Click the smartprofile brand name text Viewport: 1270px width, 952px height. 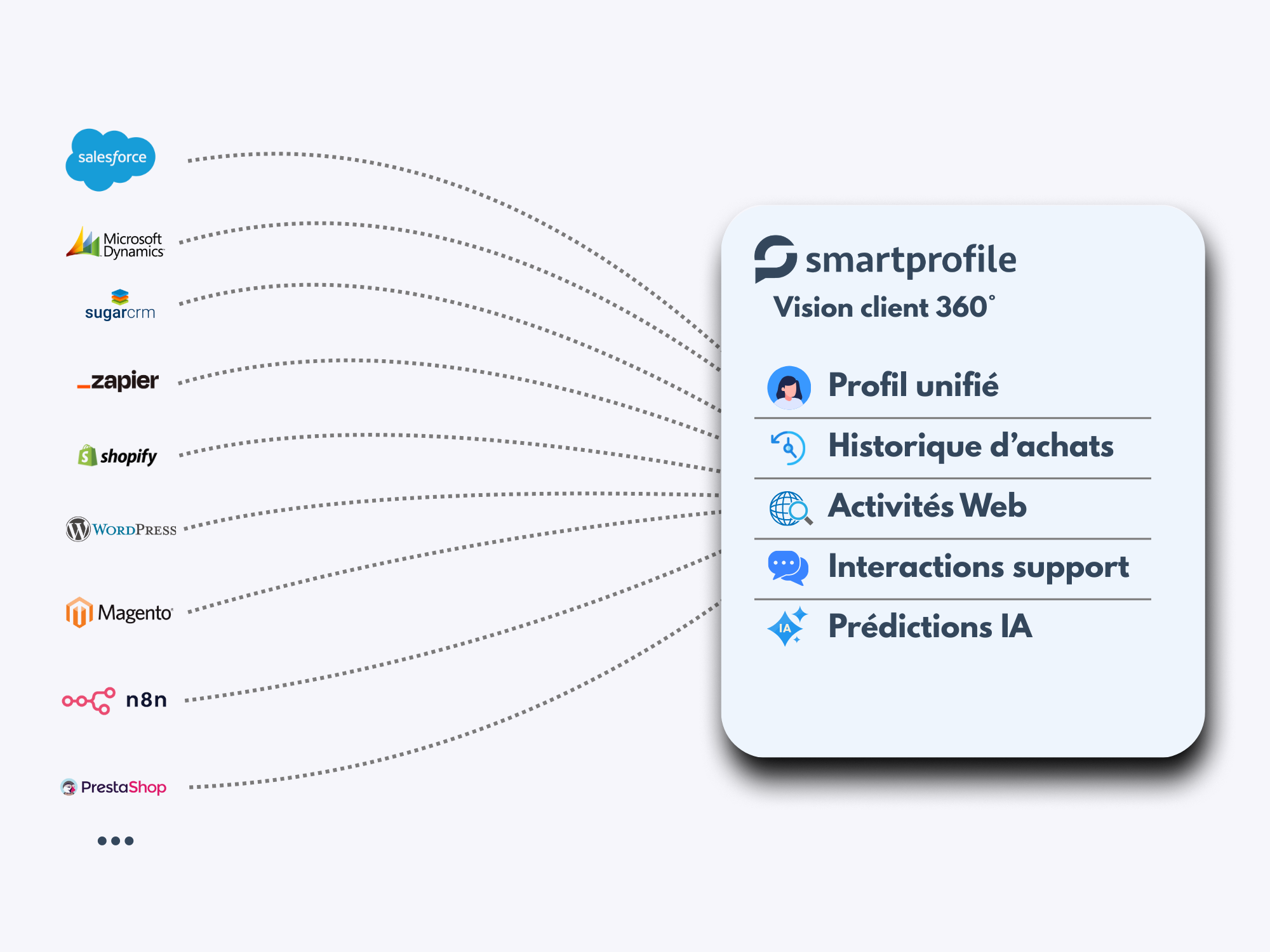coord(911,260)
